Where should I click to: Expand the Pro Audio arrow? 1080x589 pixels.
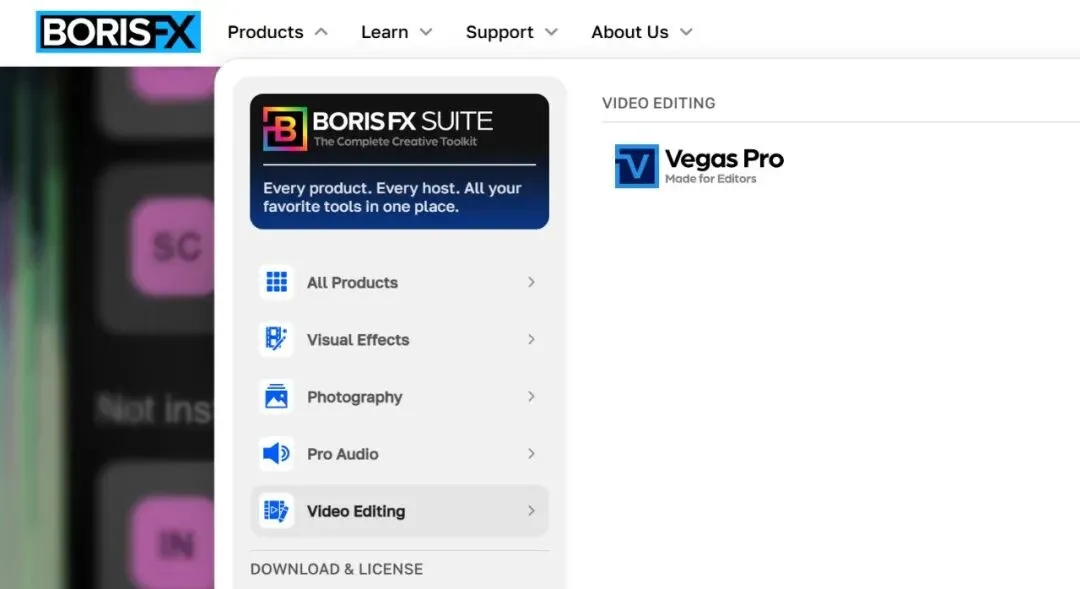tap(531, 453)
